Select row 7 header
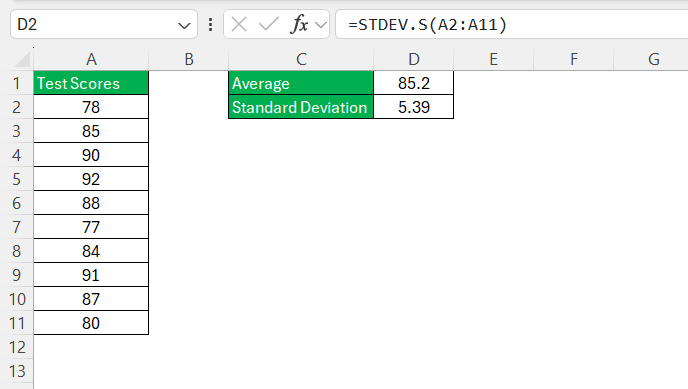The width and height of the screenshot is (688, 389). pyautogui.click(x=17, y=227)
